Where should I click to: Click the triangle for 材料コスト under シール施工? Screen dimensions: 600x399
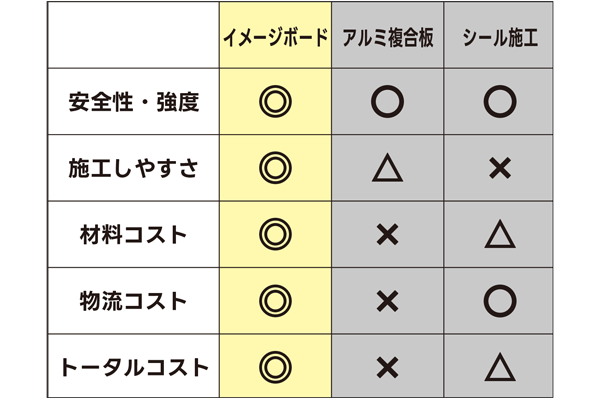click(500, 234)
